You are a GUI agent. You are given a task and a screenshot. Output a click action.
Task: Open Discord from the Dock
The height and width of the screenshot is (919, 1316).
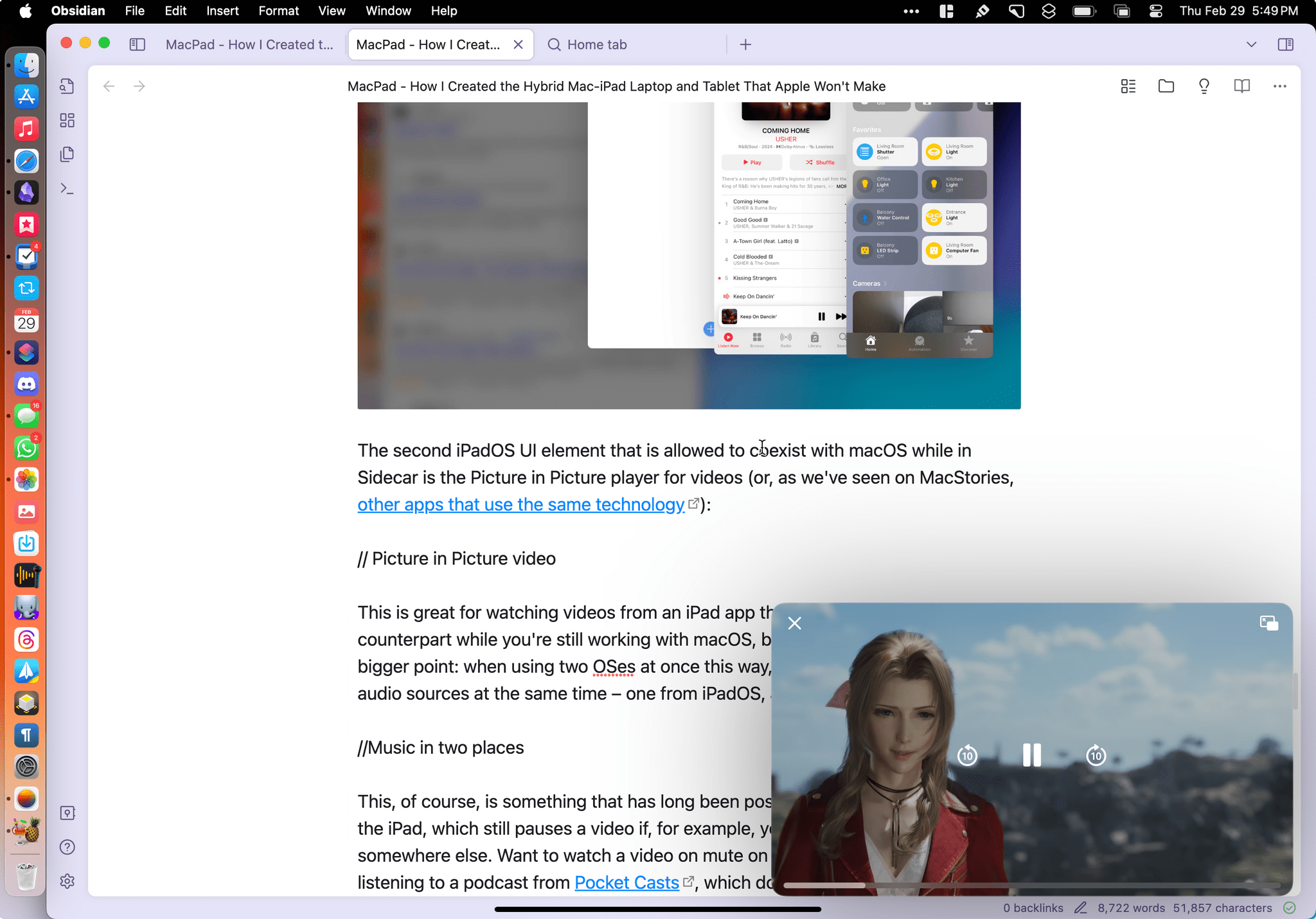pos(26,384)
